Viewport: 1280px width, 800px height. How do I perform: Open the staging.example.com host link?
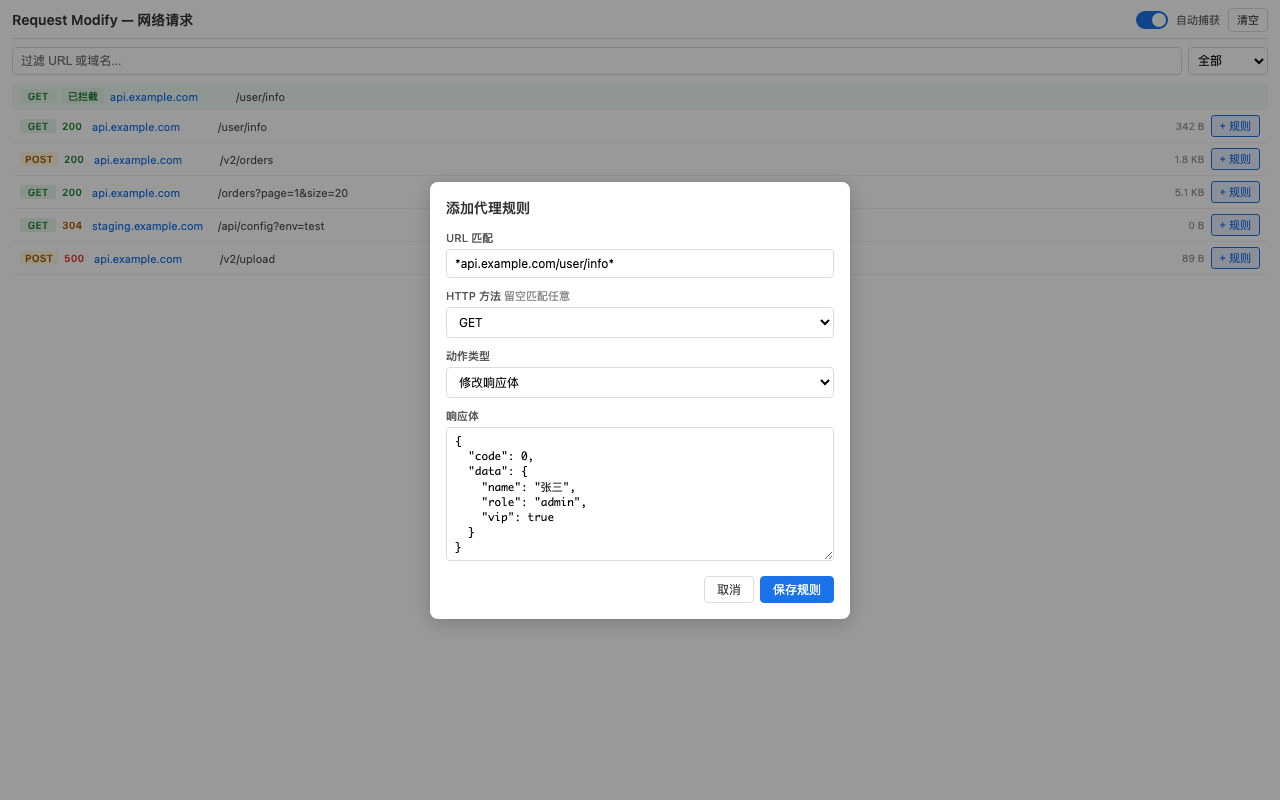pyautogui.click(x=147, y=226)
